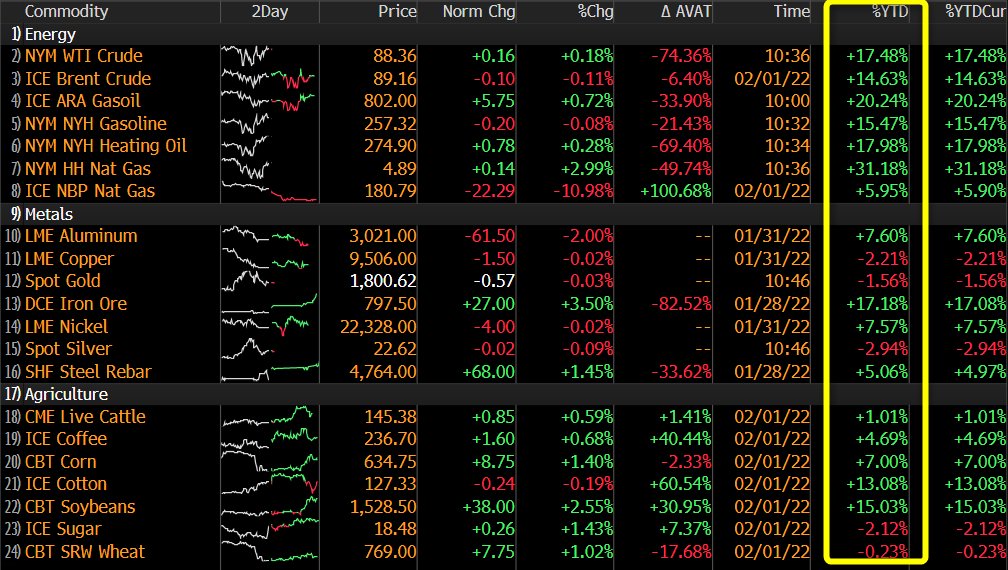Screen dimensions: 1008x570
Task: Open the NBP Nat Gas sparkline chart
Action: click(270, 191)
